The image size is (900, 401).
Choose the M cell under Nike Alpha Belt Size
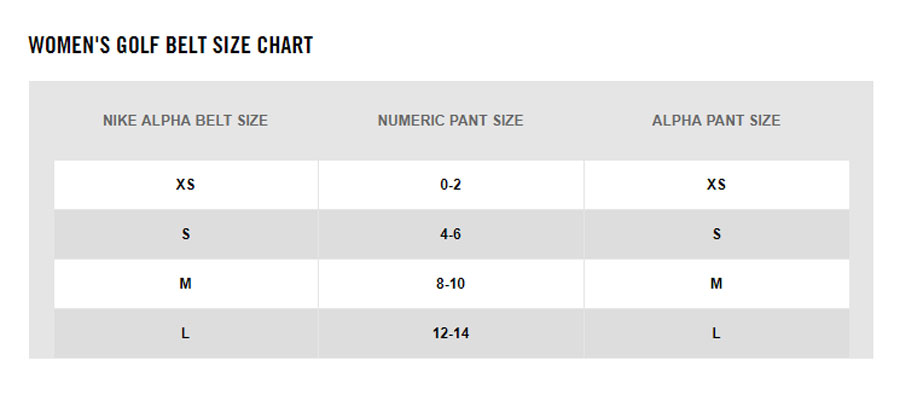point(185,284)
